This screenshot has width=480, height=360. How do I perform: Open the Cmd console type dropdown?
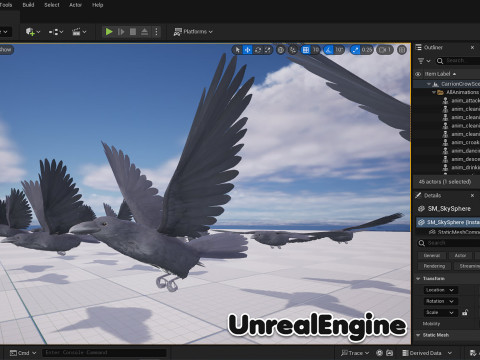click(x=23, y=353)
